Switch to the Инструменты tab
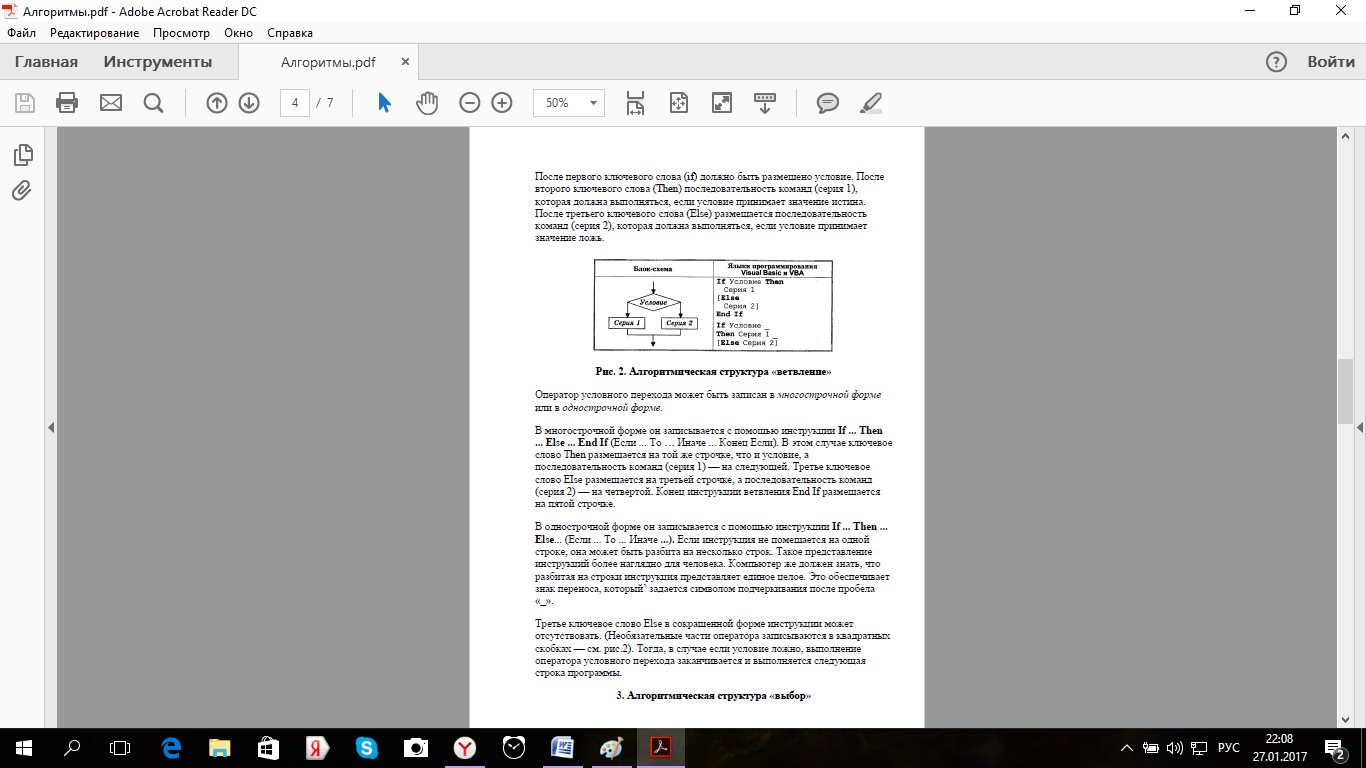Screen dimensions: 1366x768 coord(158,62)
